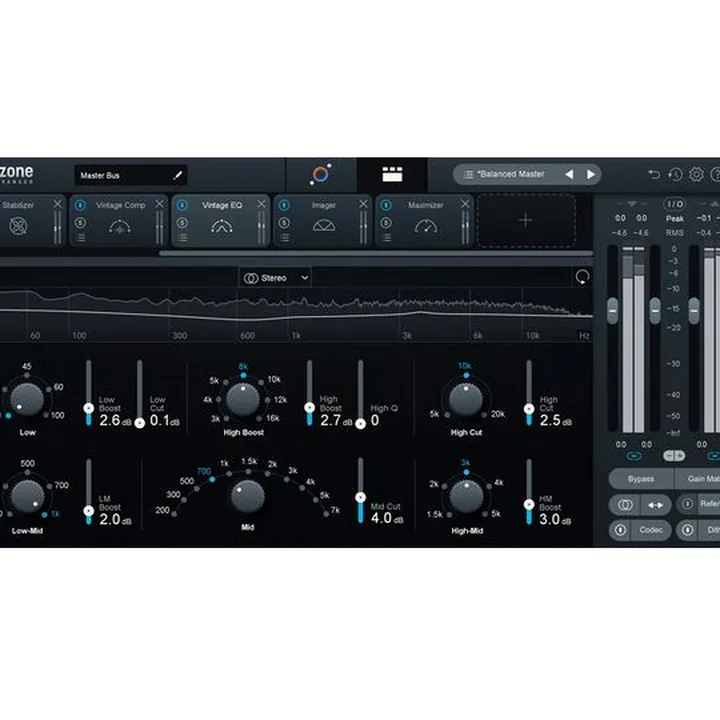Toggle Vintage EQ module power
This screenshot has height=720, width=720.
[182, 205]
